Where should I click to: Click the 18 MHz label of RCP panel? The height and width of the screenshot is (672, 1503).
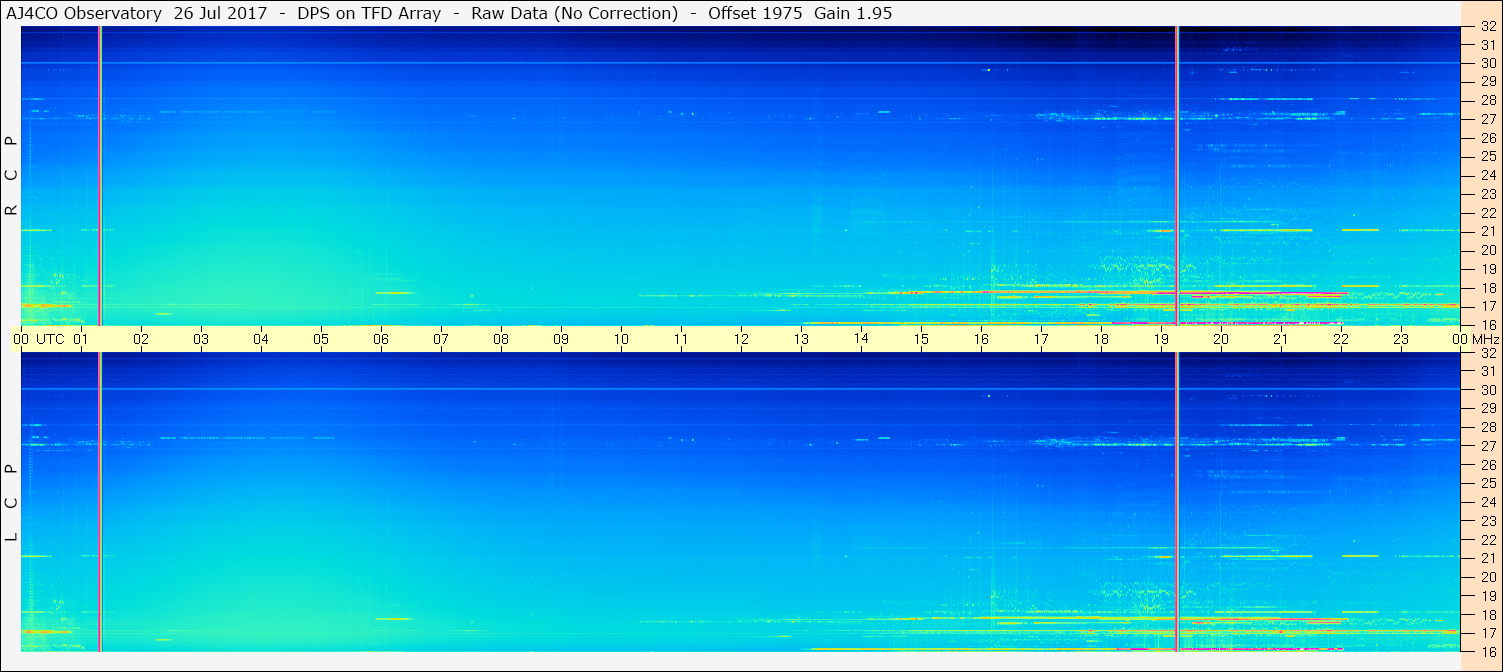(1488, 287)
